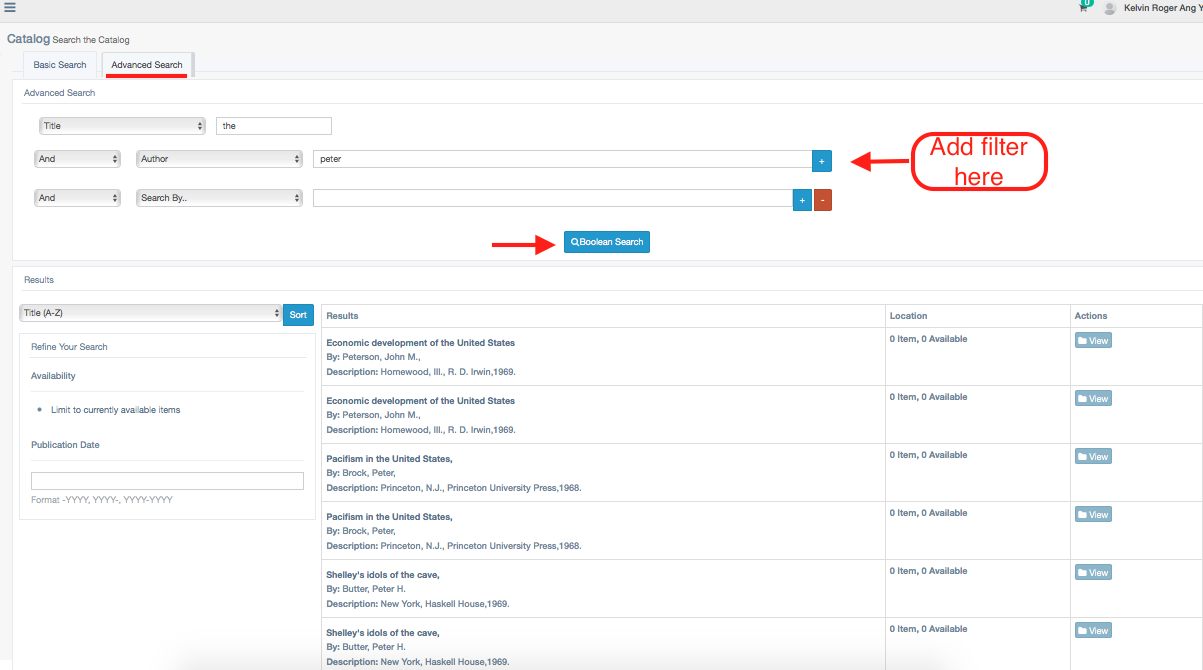This screenshot has width=1203, height=670.
Task: Open the hamburger menu icon
Action: [x=10, y=7]
